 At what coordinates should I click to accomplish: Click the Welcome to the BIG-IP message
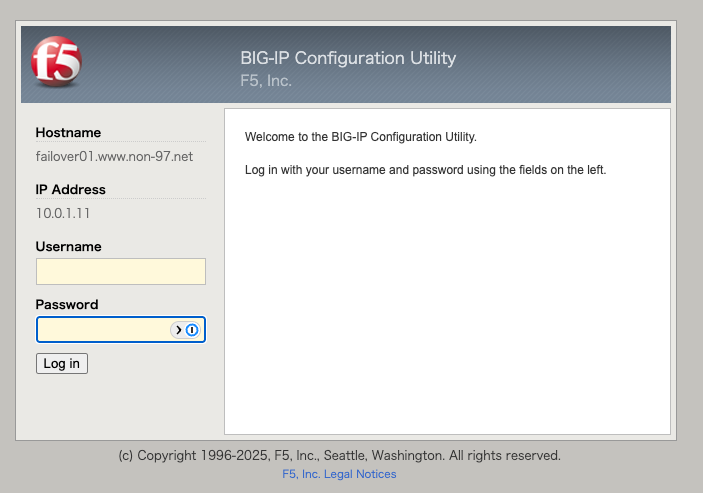360,137
